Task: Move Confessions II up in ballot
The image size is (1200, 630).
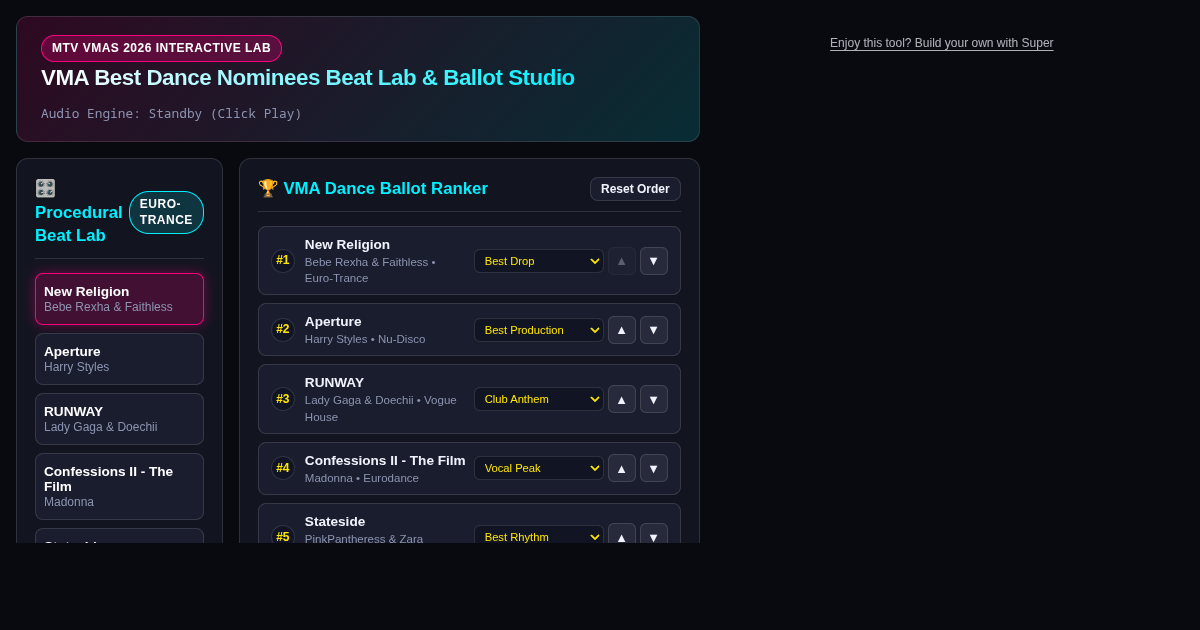Action: (622, 468)
